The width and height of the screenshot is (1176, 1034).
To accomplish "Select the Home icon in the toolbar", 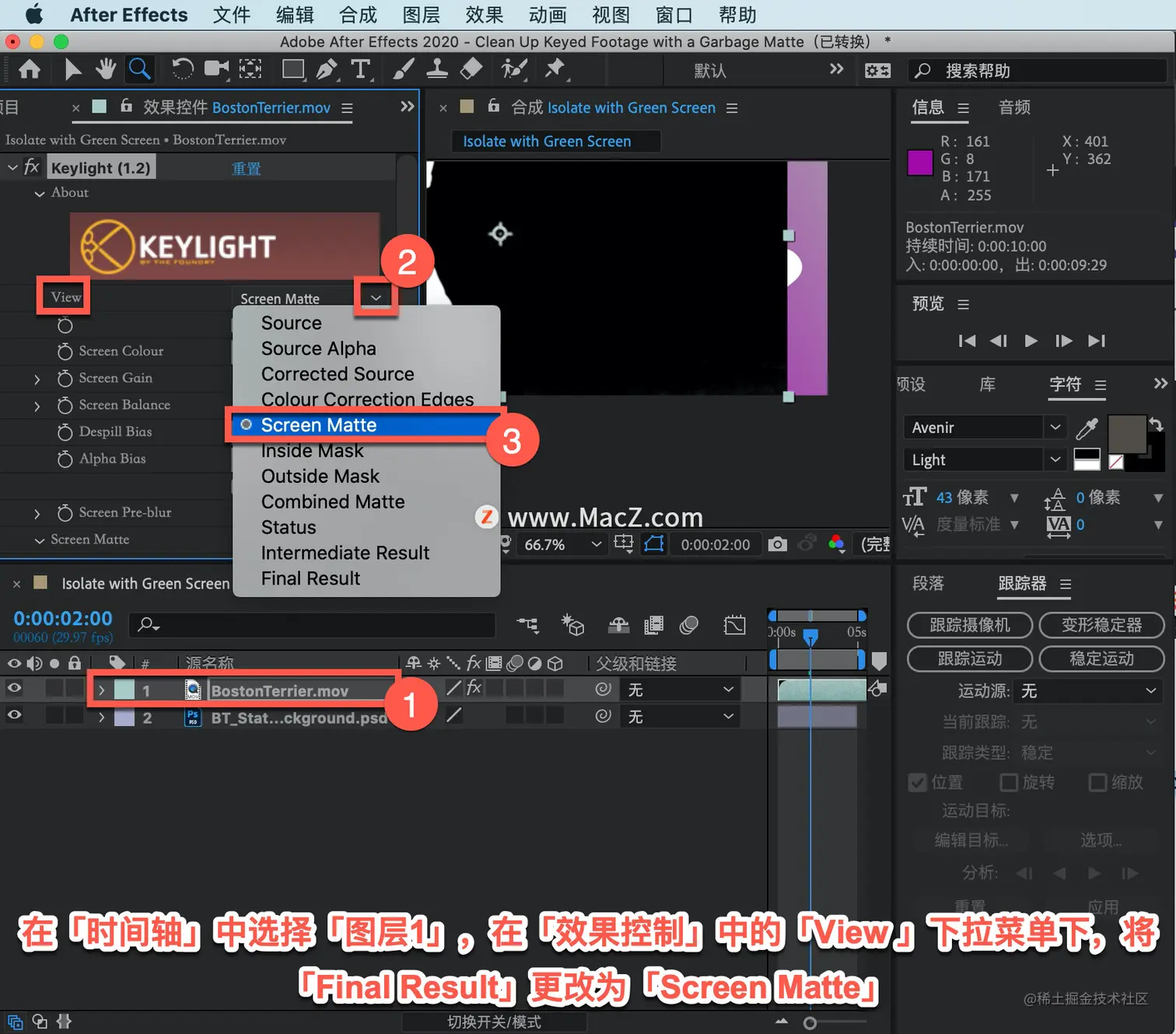I will point(30,70).
